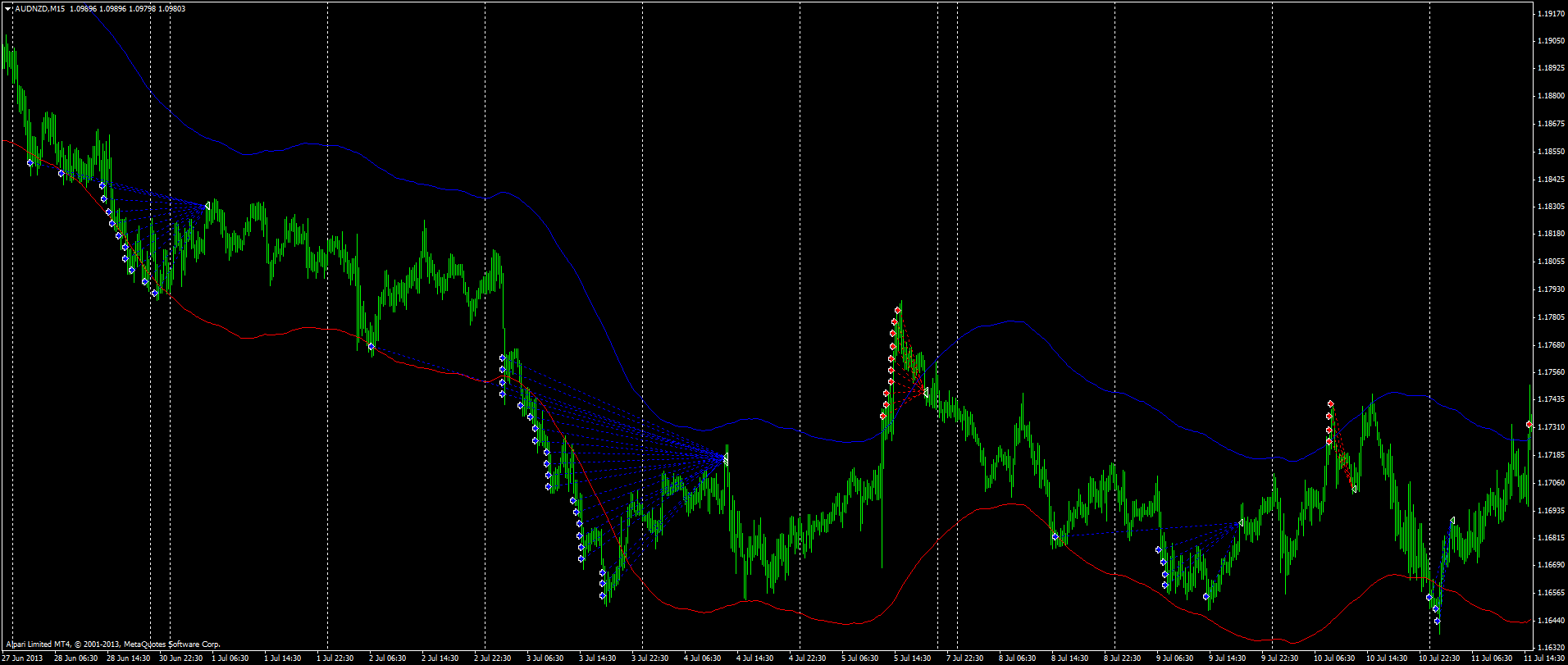Viewport: 1568px width, 665px height.
Task: Click the green close marker of the 5 Jul sell series
Action: 925,393
